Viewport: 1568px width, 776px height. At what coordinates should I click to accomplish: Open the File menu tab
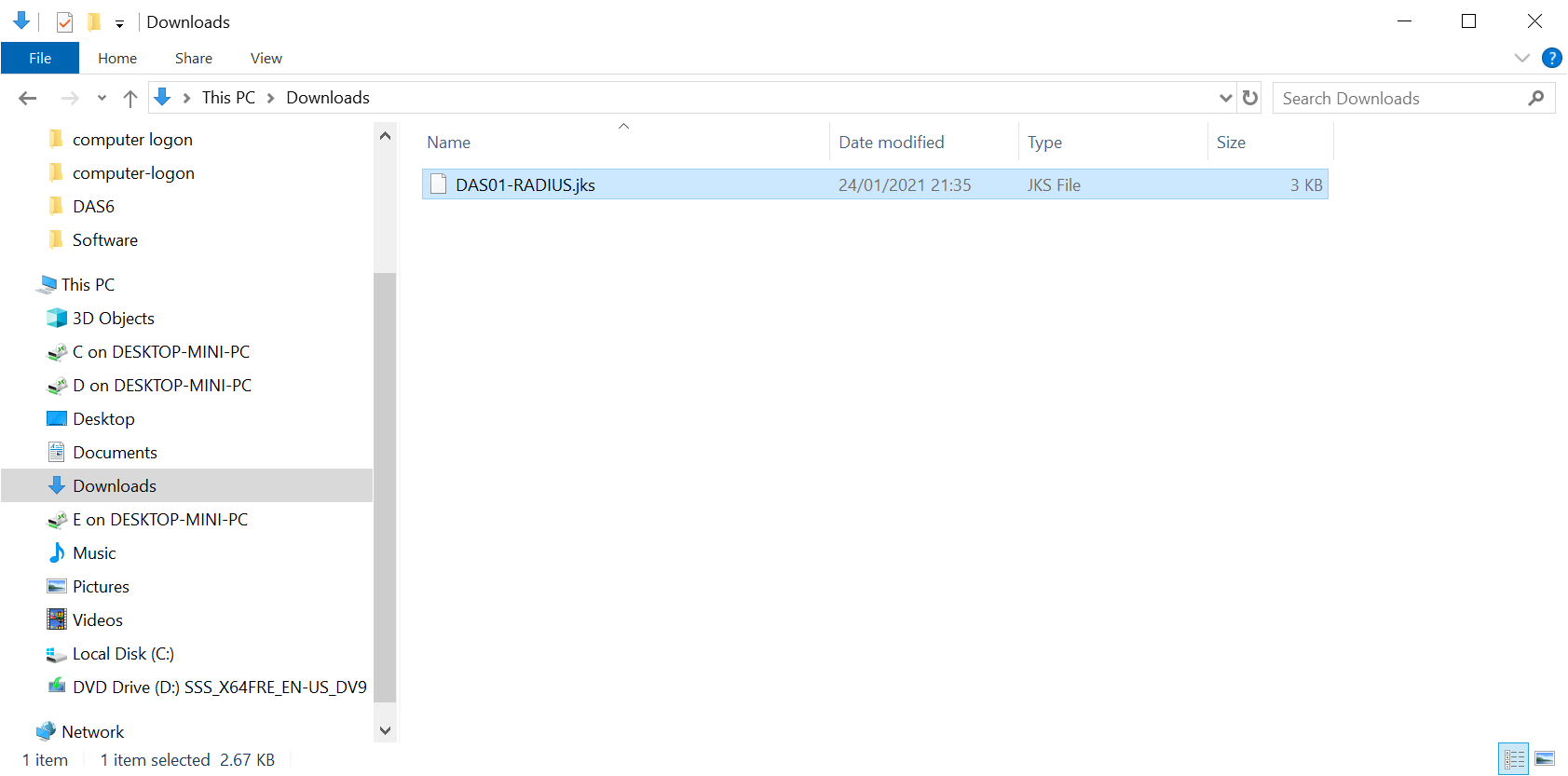click(x=40, y=58)
